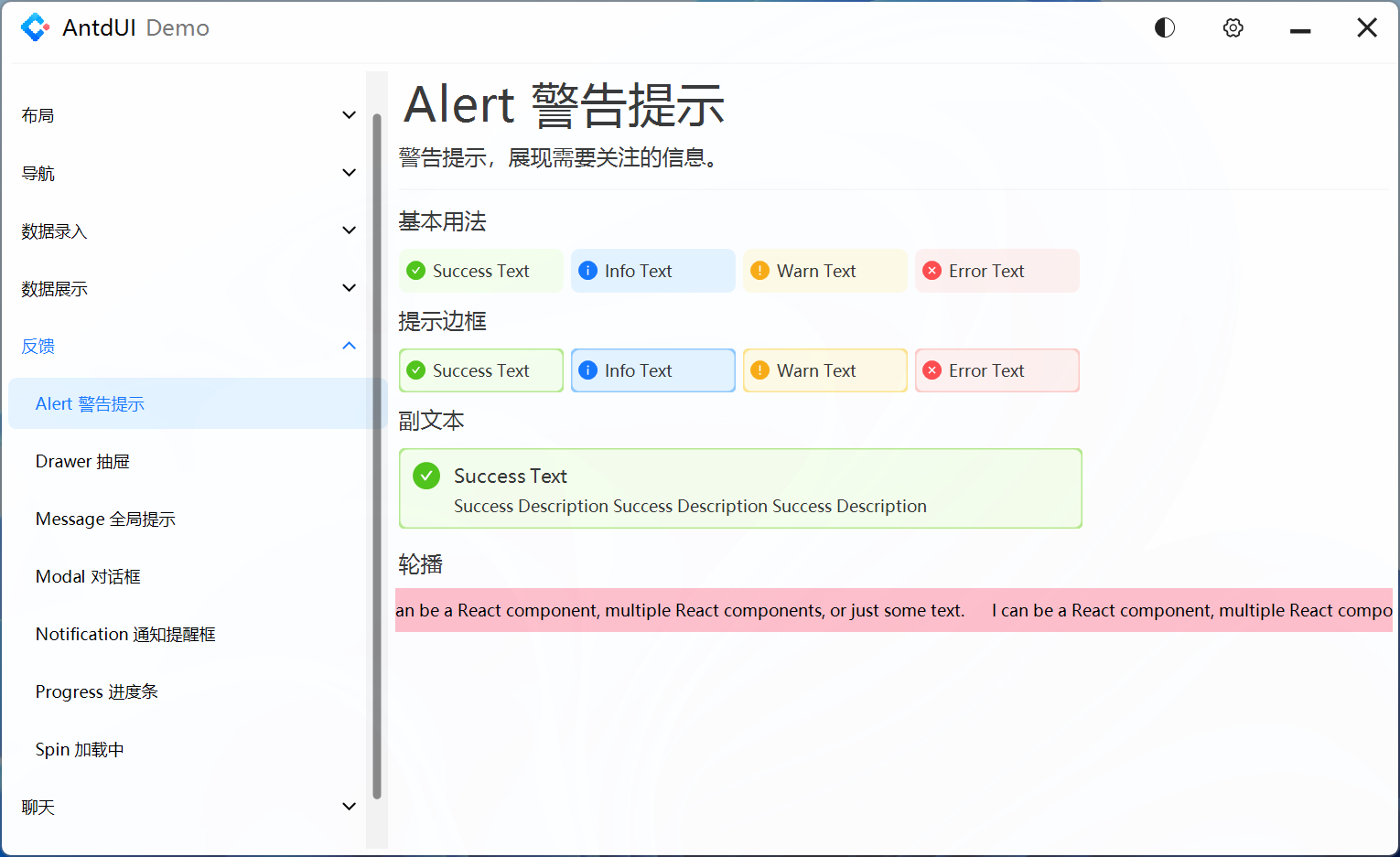Click the sidebar vertical scrollbar
Image resolution: width=1400 pixels, height=857 pixels.
point(377,457)
